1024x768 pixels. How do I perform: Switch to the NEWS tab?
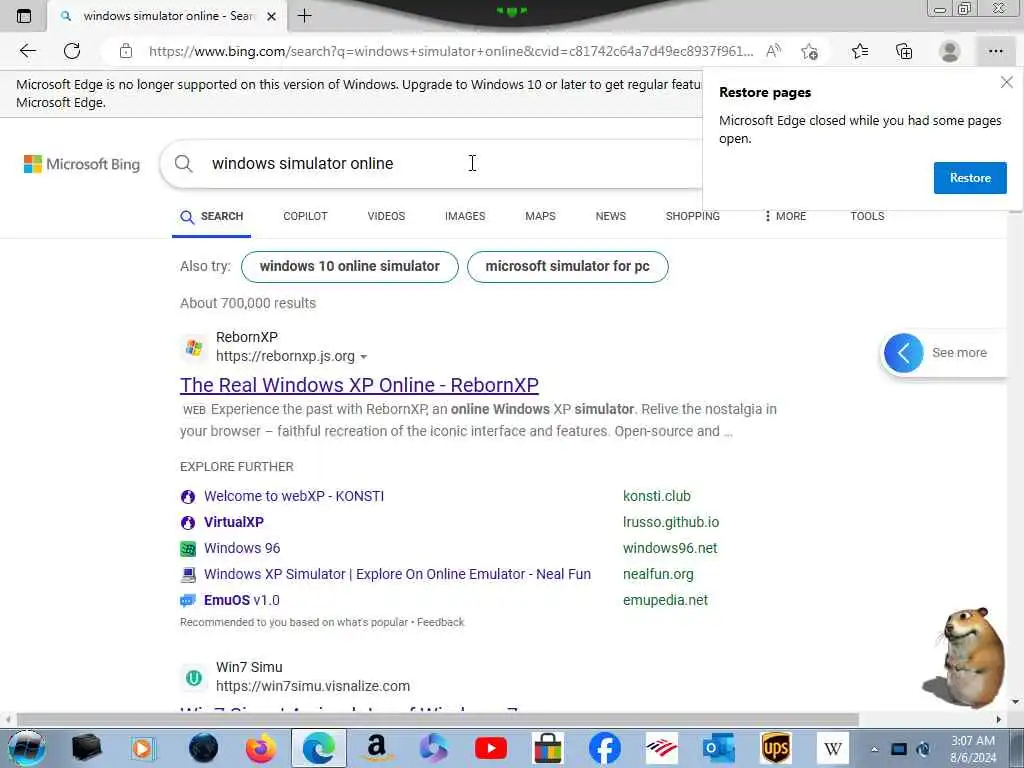(x=611, y=216)
